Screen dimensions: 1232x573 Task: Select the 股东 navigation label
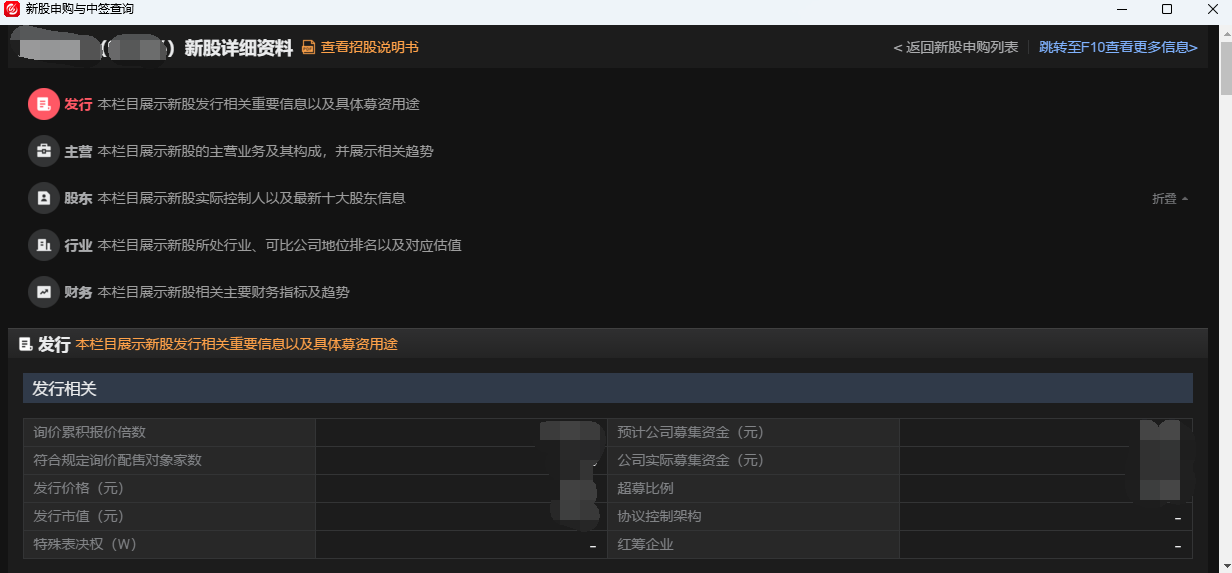[78, 198]
